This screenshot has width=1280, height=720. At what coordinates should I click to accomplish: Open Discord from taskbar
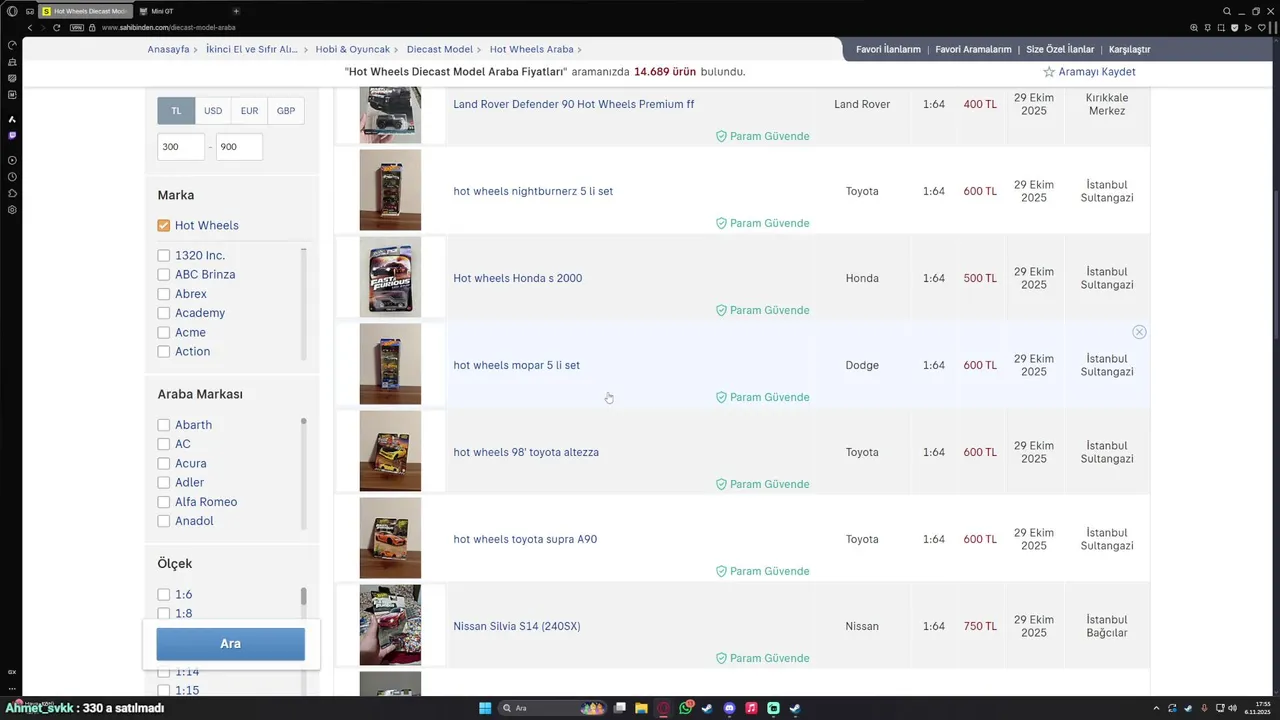pos(729,708)
